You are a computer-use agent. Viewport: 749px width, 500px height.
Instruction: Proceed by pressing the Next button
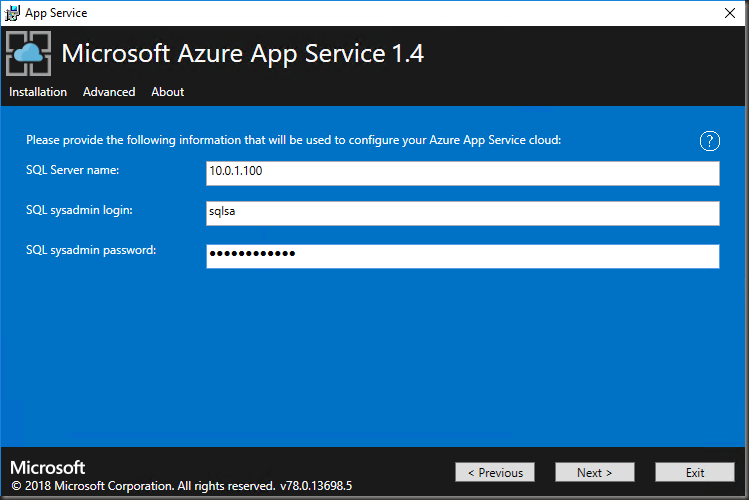[x=595, y=473]
